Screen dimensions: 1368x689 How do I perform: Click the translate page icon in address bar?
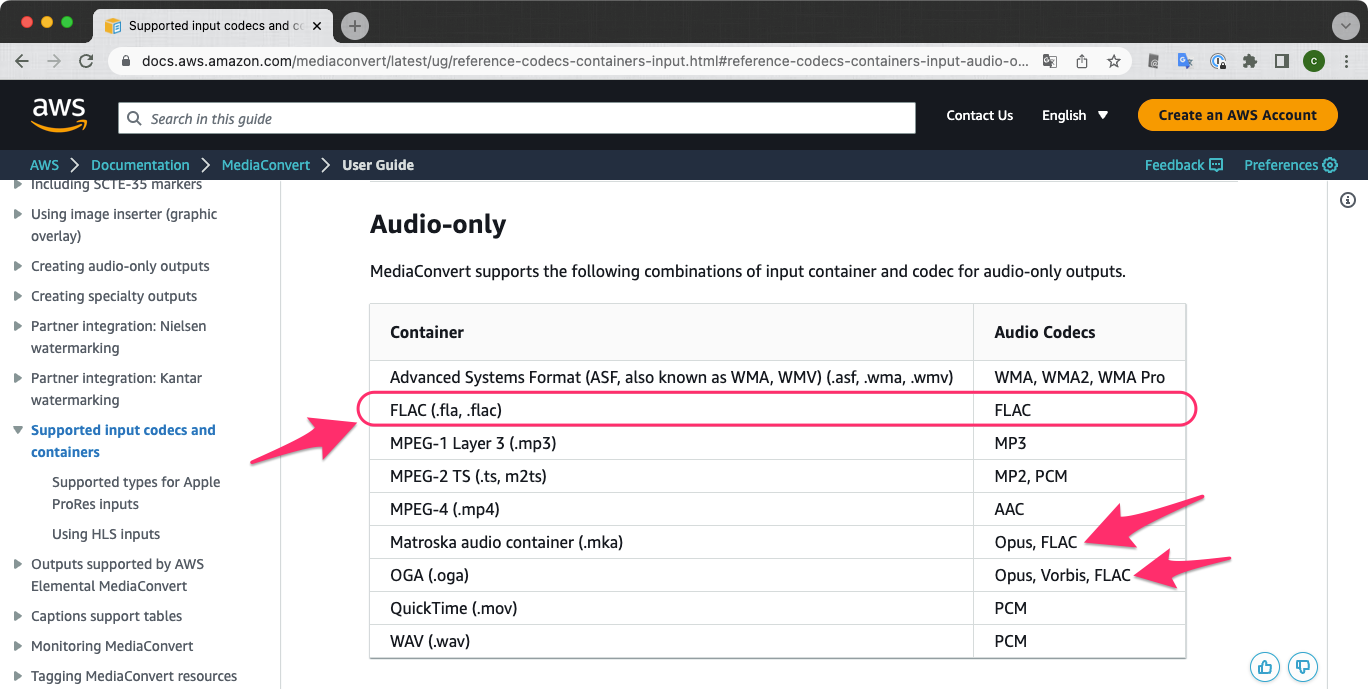pos(1049,61)
